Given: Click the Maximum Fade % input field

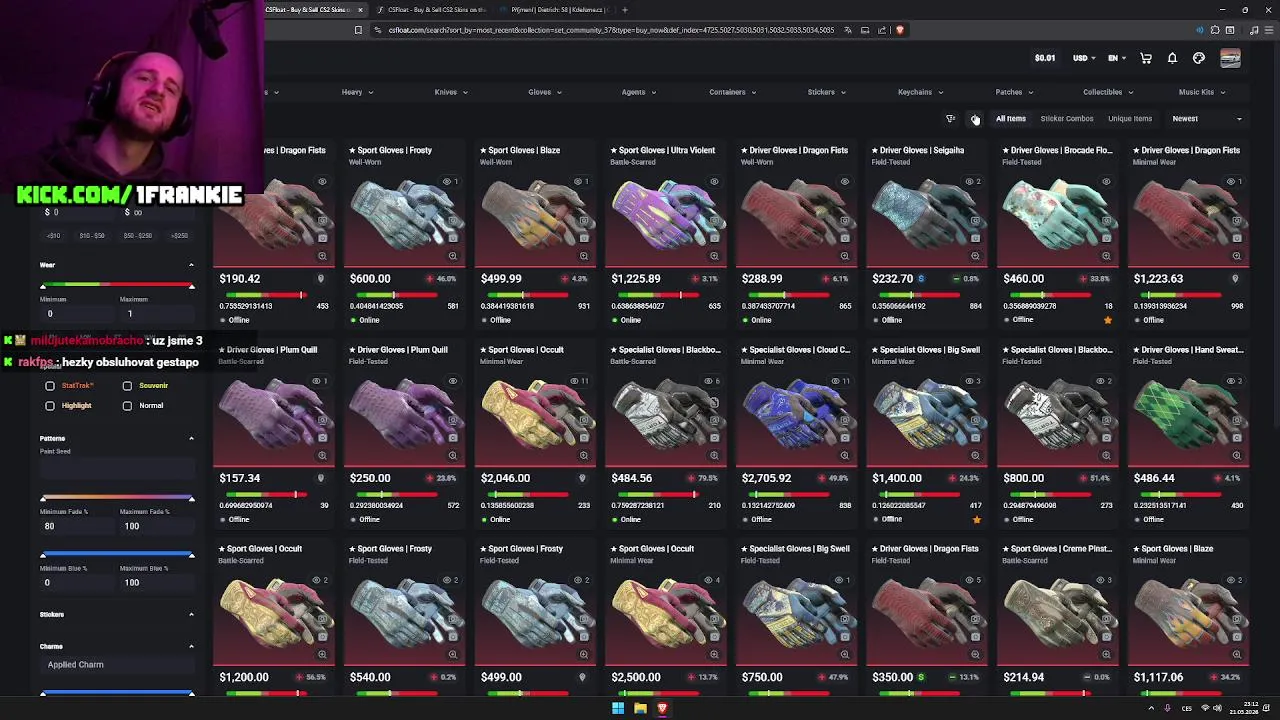Looking at the screenshot, I should point(157,526).
